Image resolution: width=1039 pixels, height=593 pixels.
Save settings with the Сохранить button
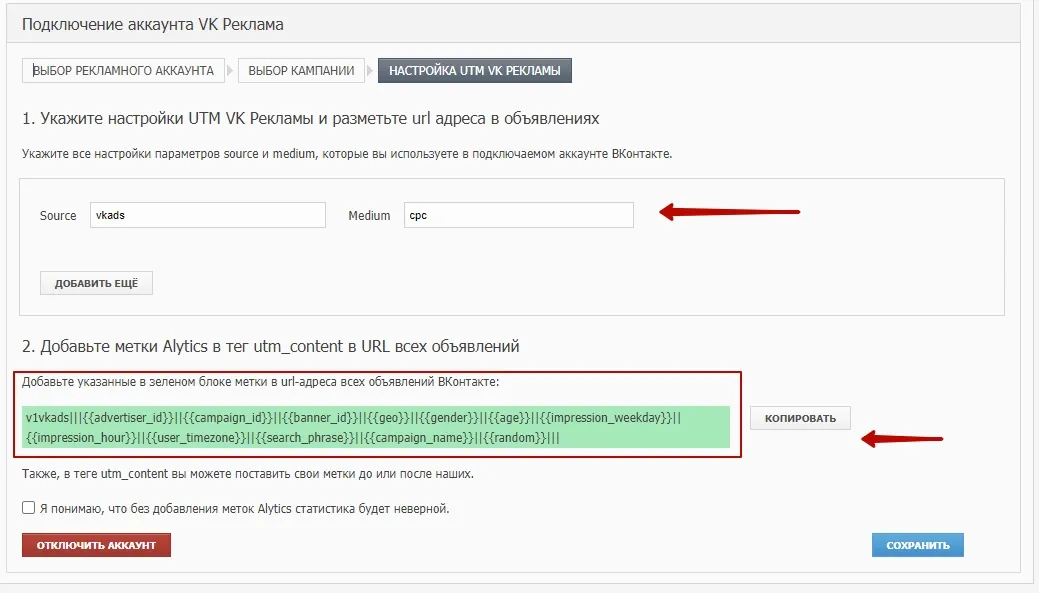918,545
